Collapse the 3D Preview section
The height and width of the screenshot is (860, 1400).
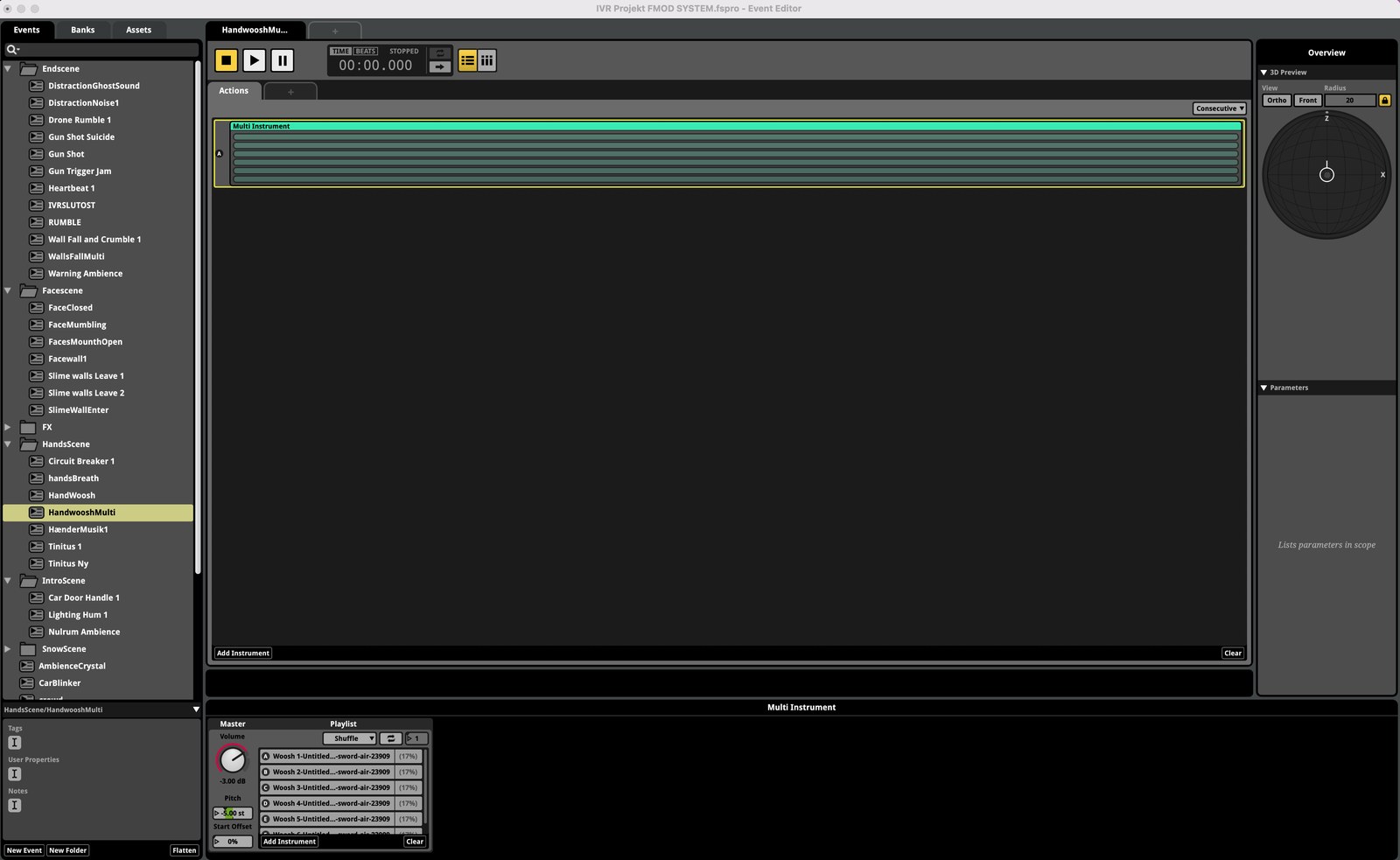(x=1263, y=73)
